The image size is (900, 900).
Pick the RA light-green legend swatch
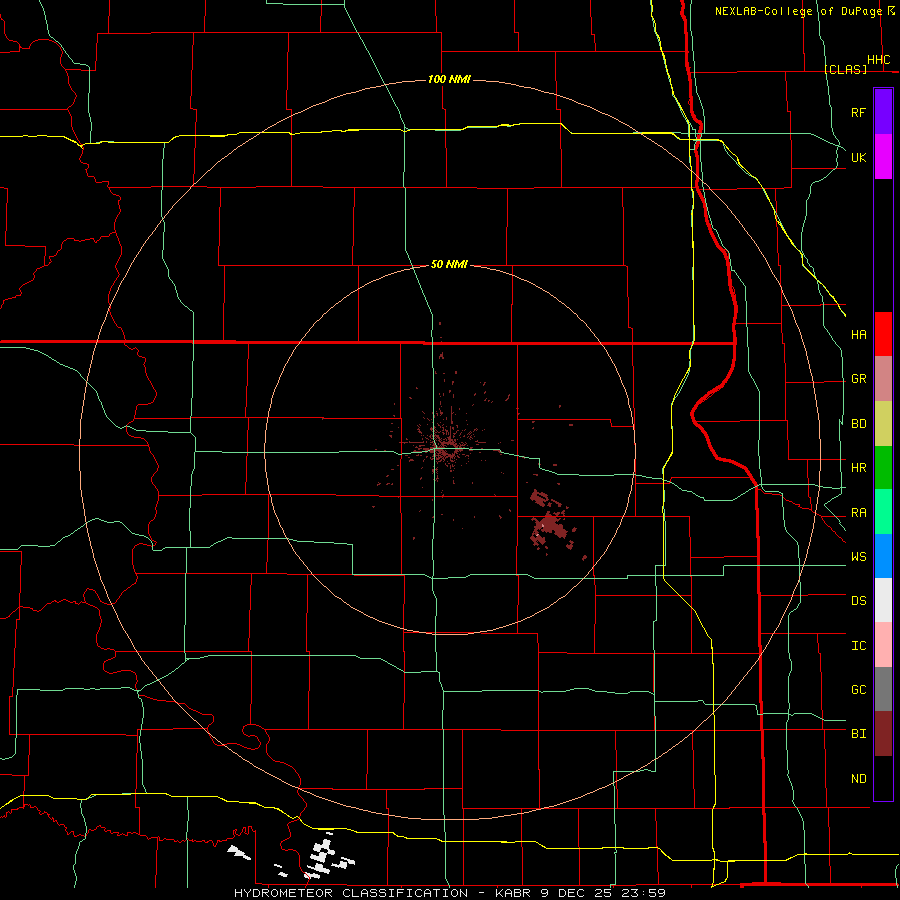[883, 512]
